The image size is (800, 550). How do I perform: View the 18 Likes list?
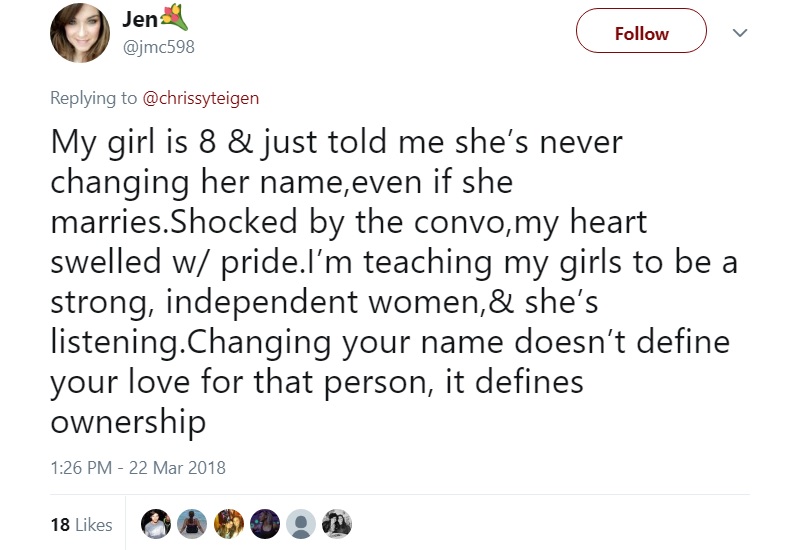point(82,524)
